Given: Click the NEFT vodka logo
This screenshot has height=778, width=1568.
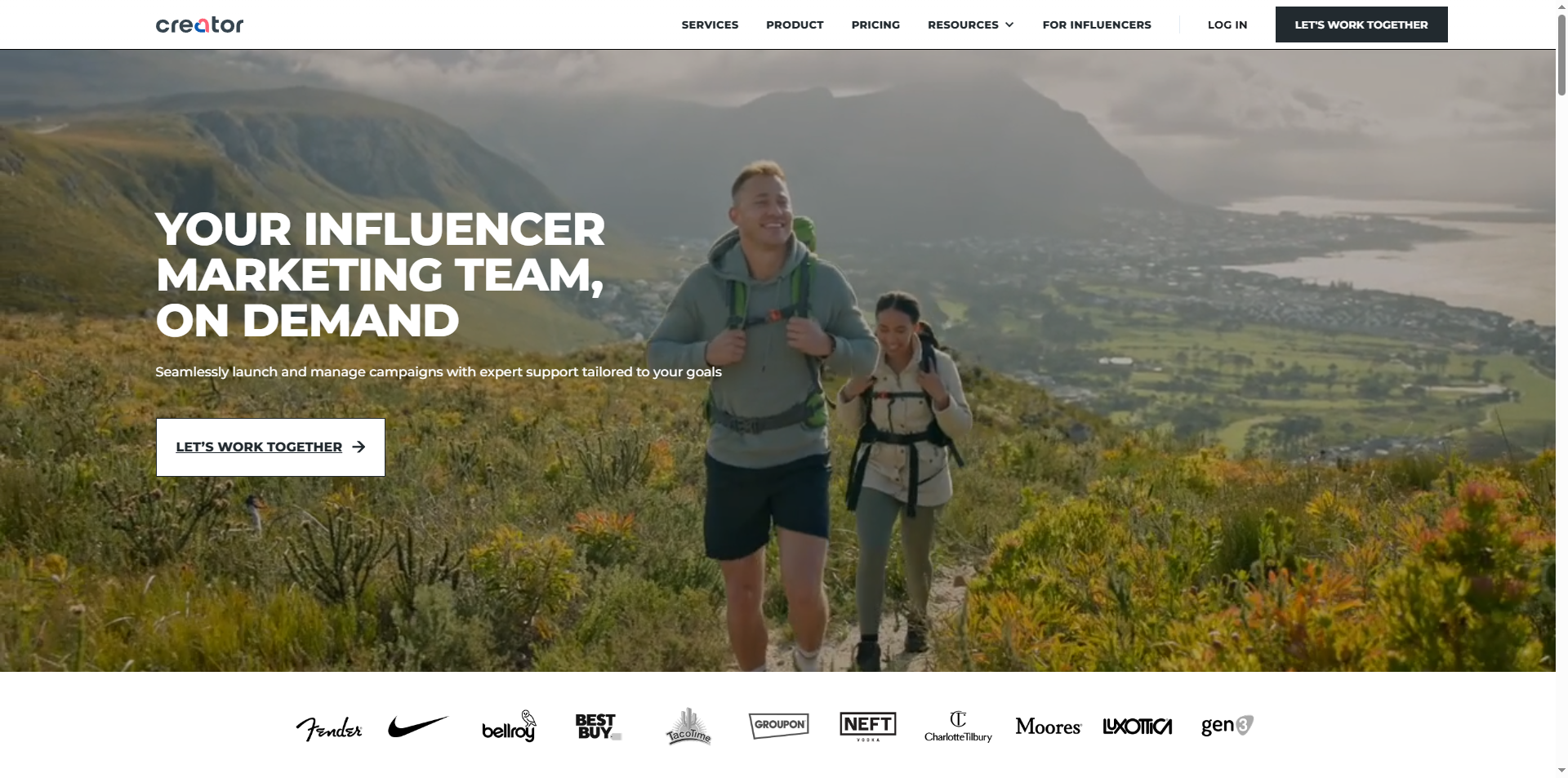Looking at the screenshot, I should (868, 726).
